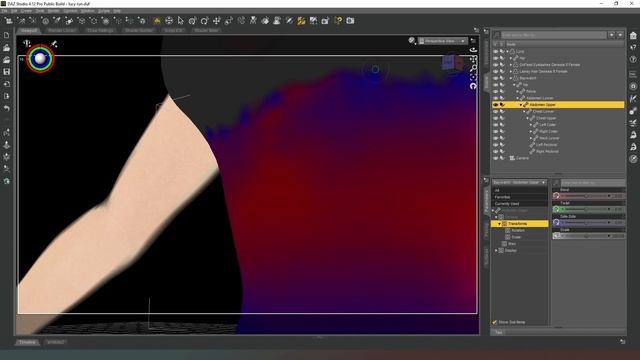Toggle visibility eye for Laney Hair row
Image resolution: width=640 pixels, height=360 pixels.
point(496,71)
